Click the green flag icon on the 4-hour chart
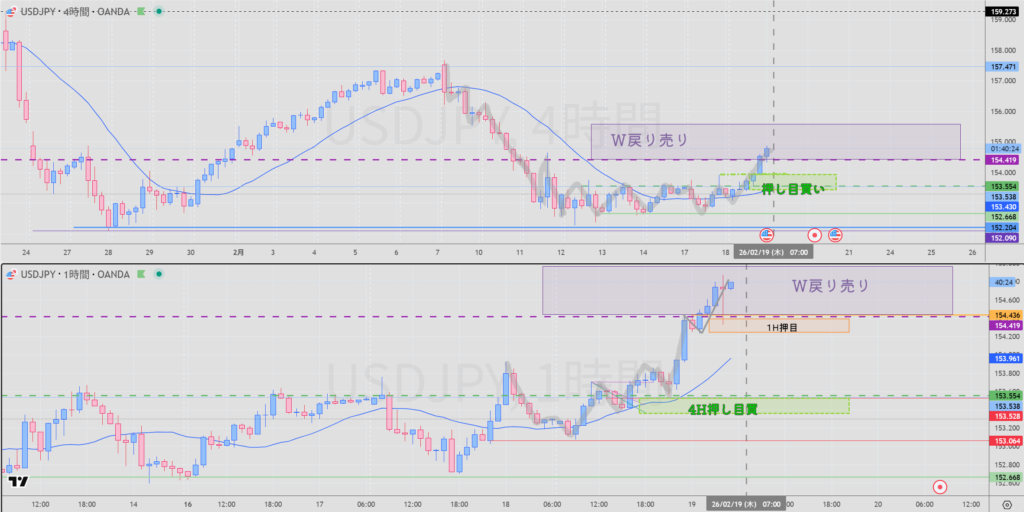Image resolution: width=1024 pixels, height=512 pixels. [x=142, y=11]
